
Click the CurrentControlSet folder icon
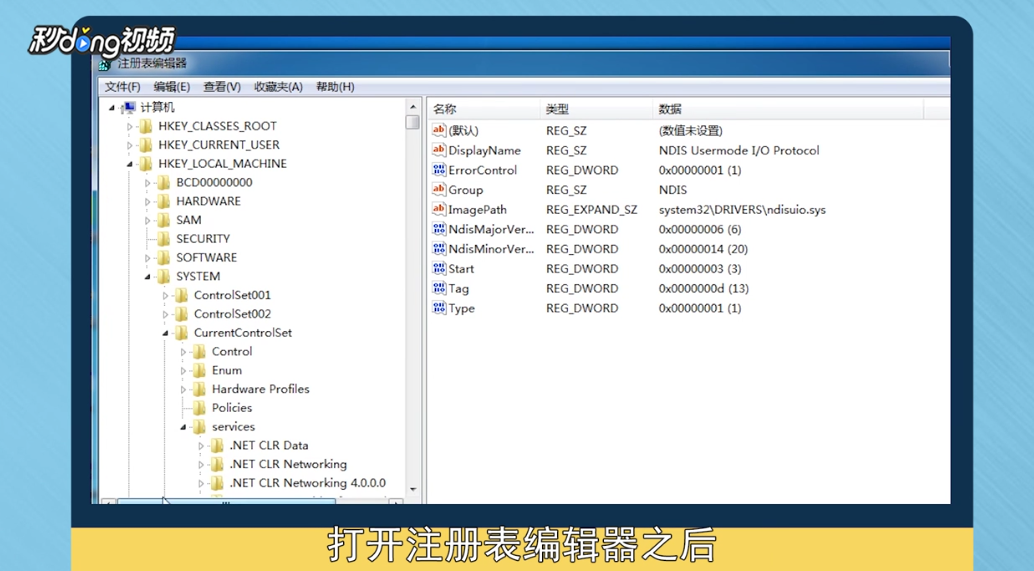click(181, 333)
